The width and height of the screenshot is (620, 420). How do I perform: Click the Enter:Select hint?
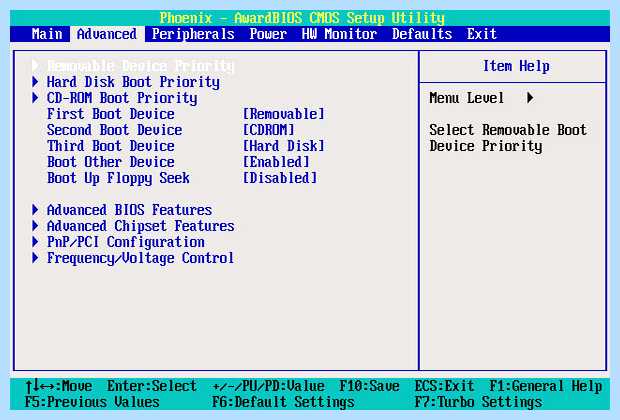152,386
